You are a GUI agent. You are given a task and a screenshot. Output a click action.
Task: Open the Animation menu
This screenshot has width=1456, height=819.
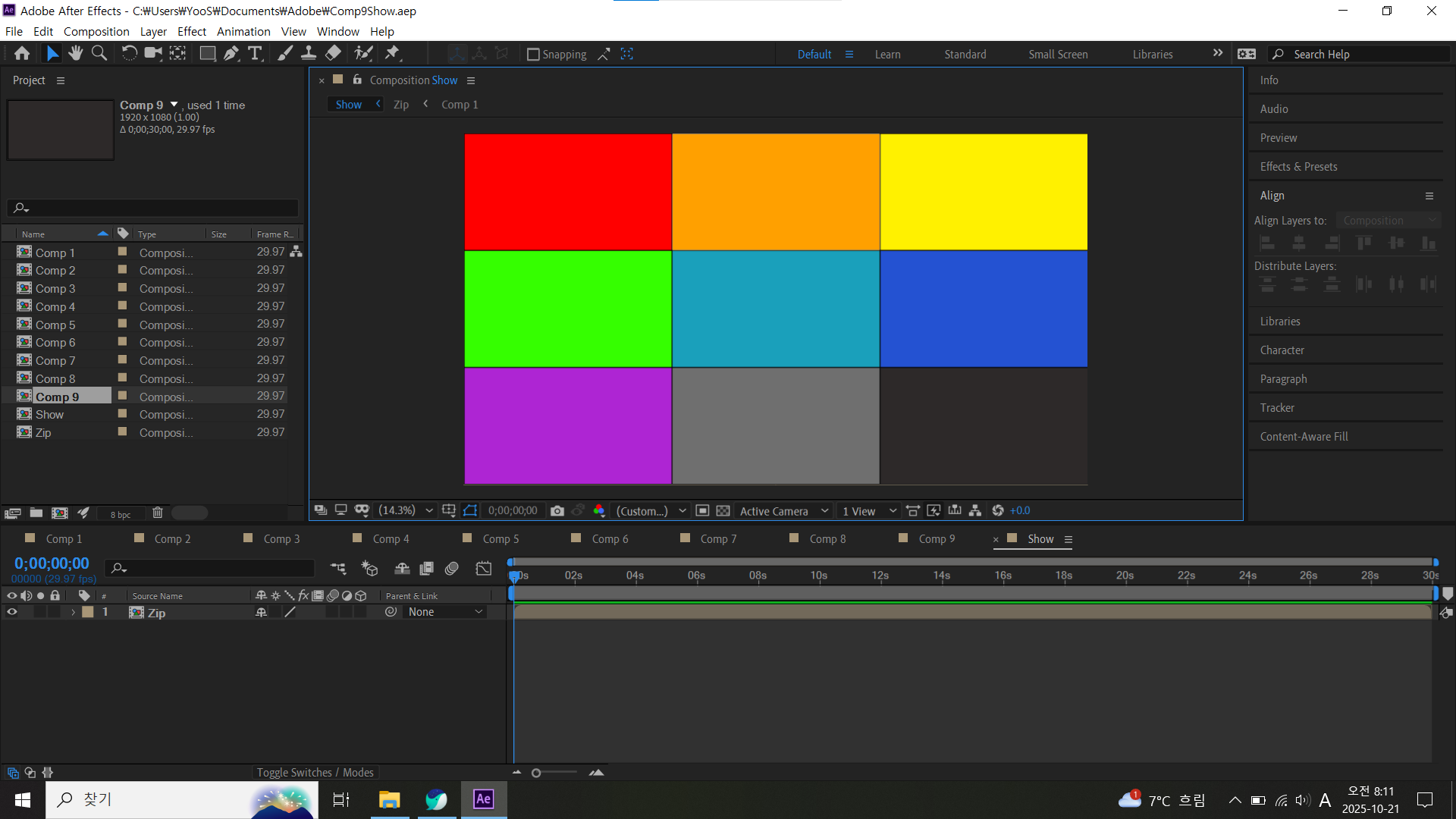[x=243, y=32]
